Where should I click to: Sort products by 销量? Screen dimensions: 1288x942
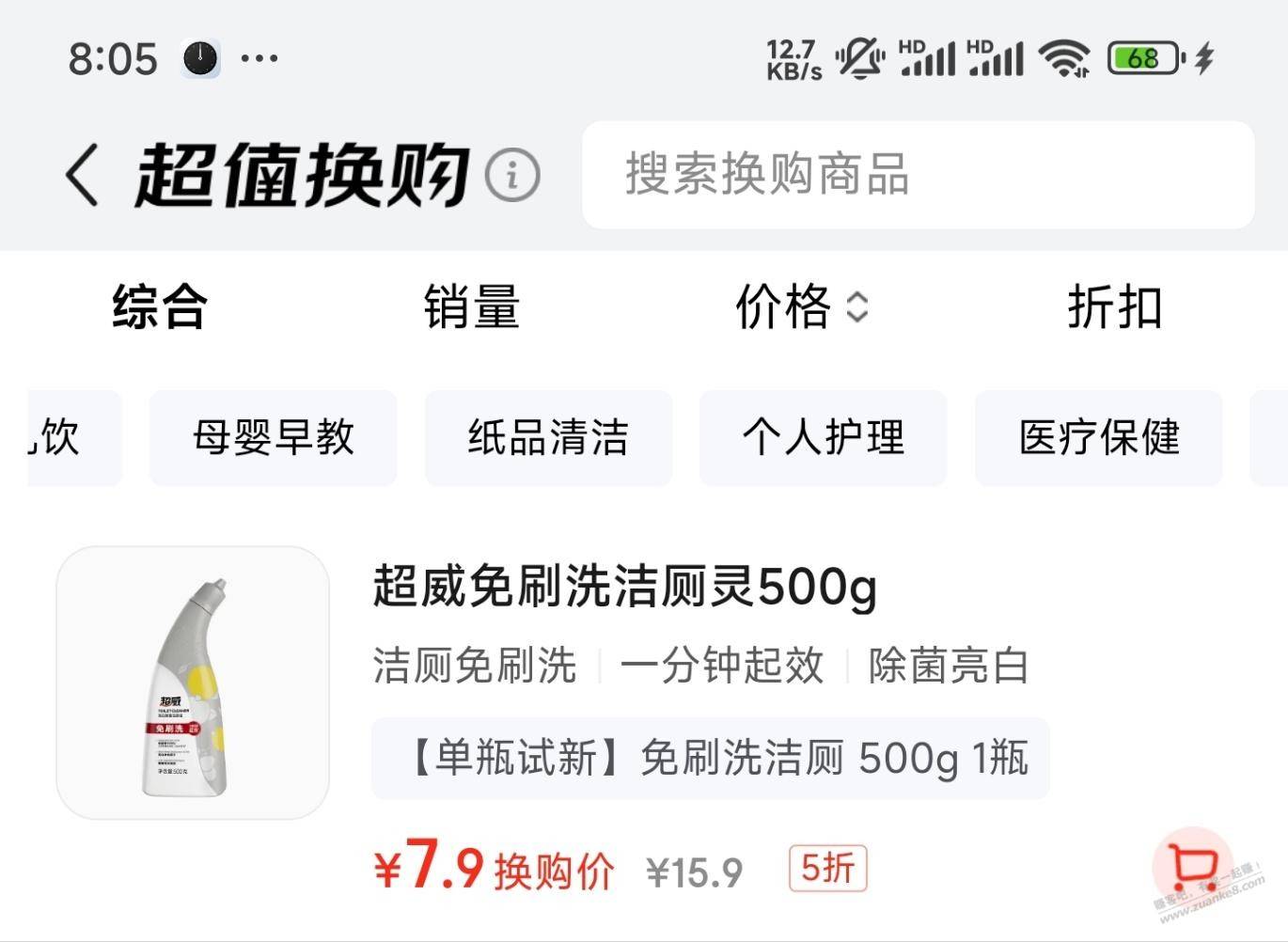471,307
